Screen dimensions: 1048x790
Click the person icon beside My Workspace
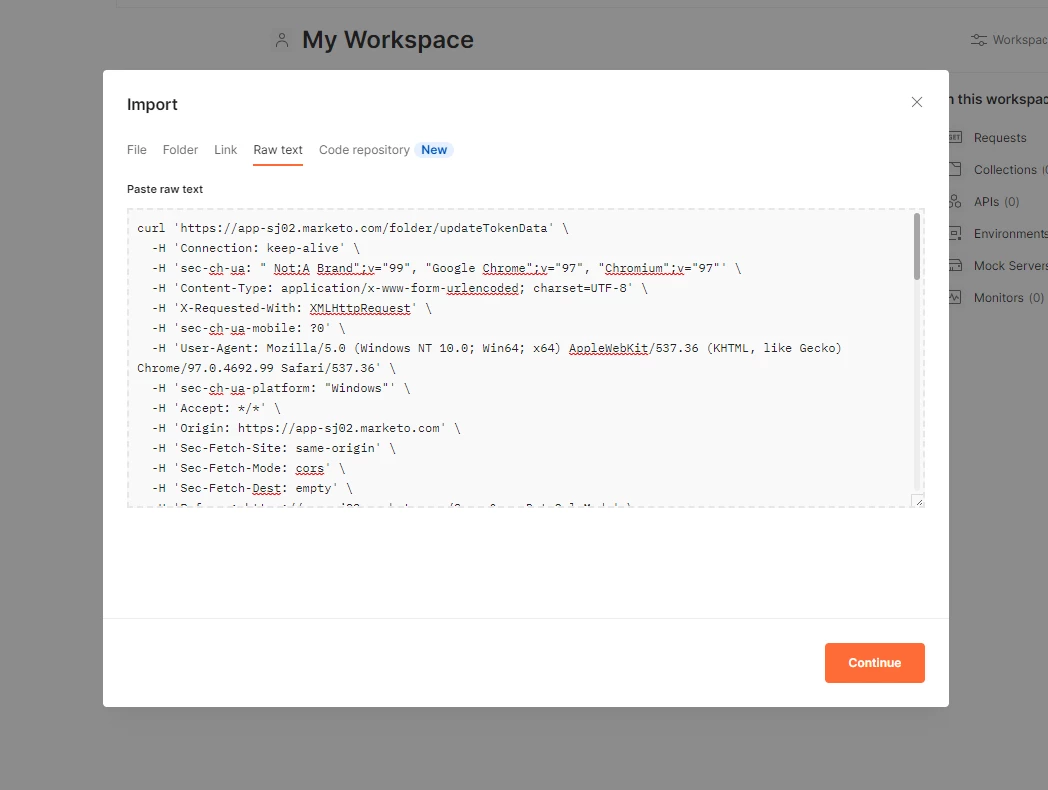282,40
